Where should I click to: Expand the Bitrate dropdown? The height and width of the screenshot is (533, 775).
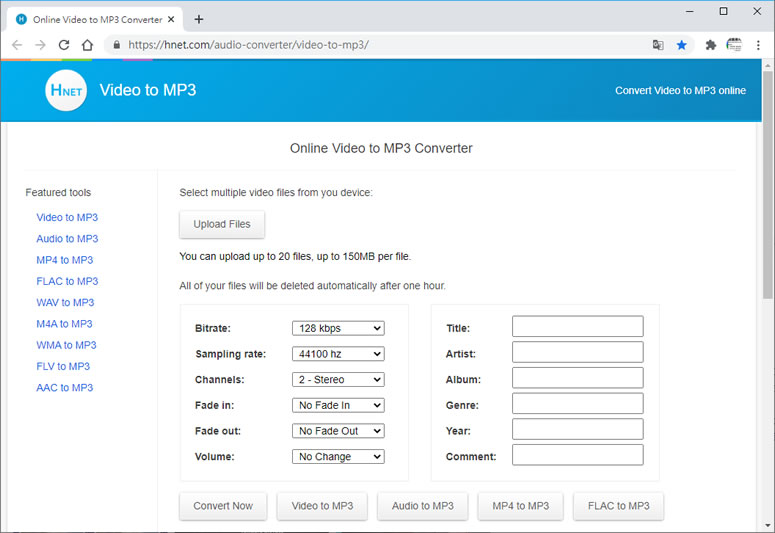(x=338, y=328)
